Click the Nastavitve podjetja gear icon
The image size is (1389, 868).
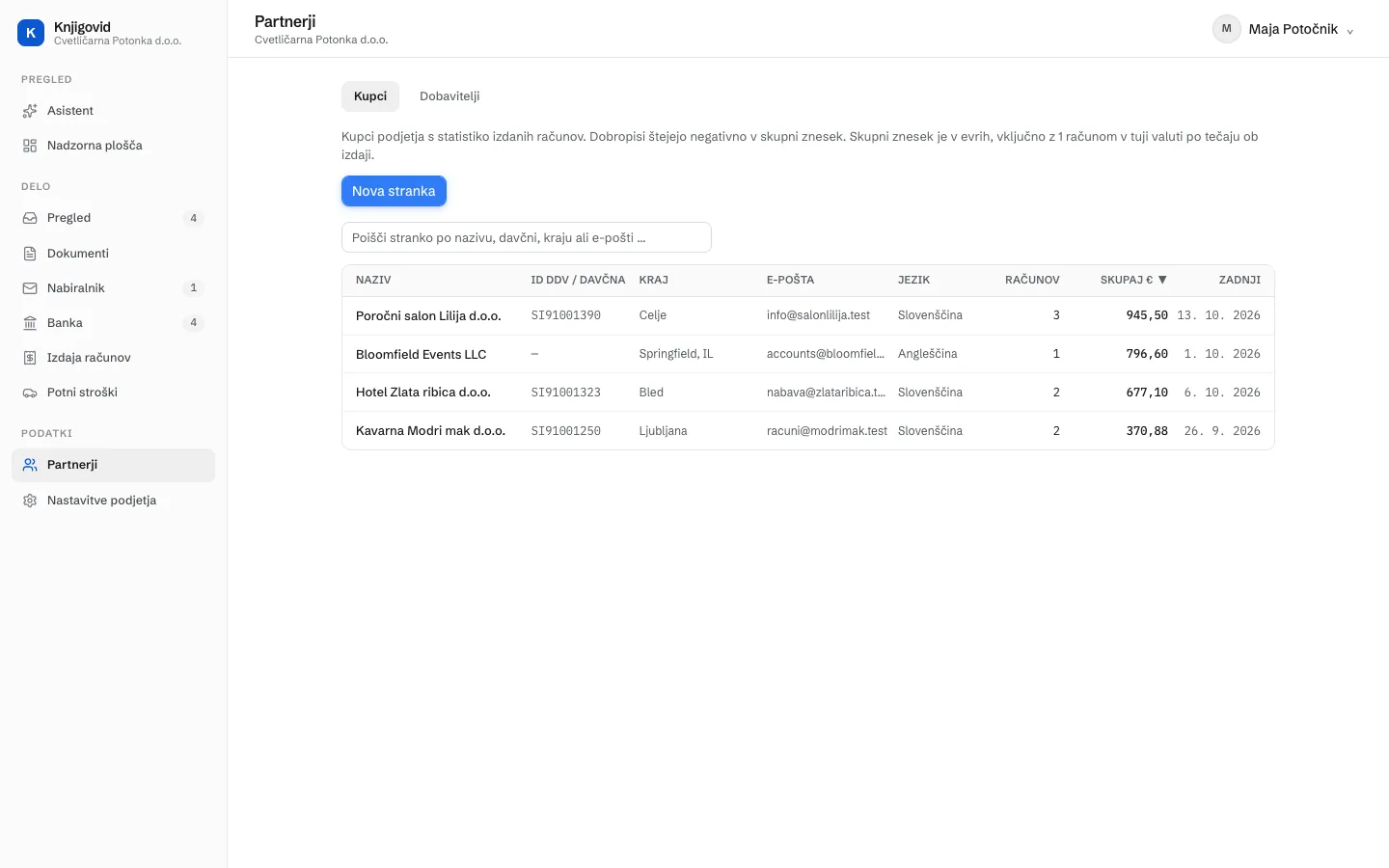tap(30, 501)
